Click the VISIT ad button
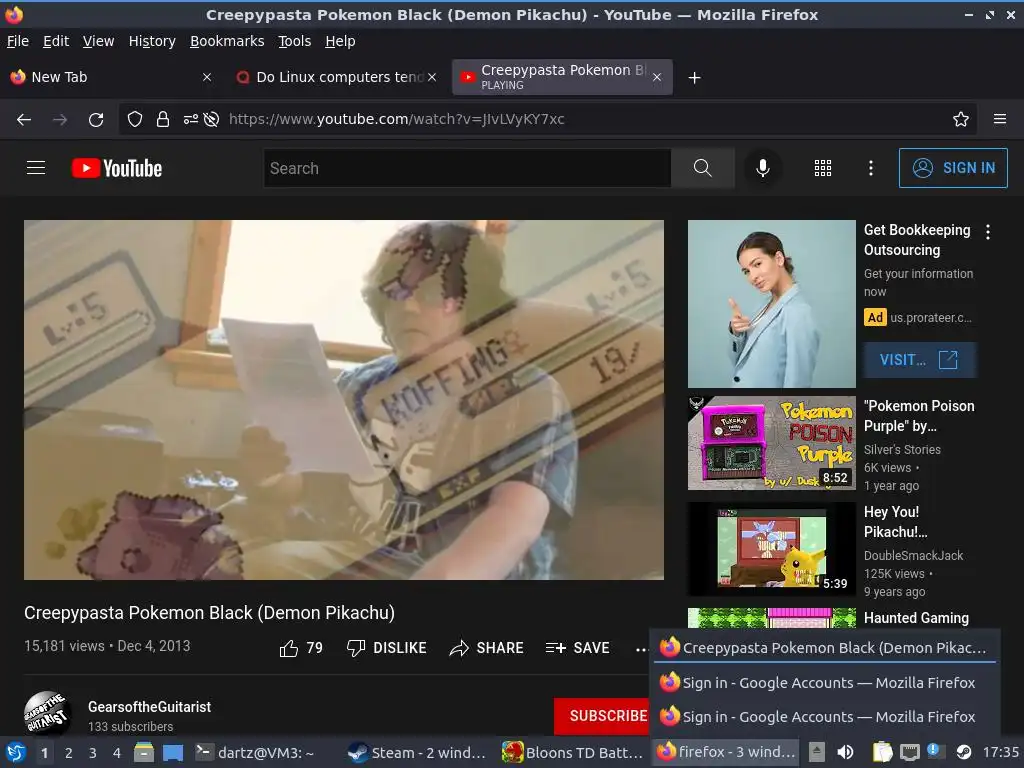This screenshot has height=768, width=1024. click(920, 360)
